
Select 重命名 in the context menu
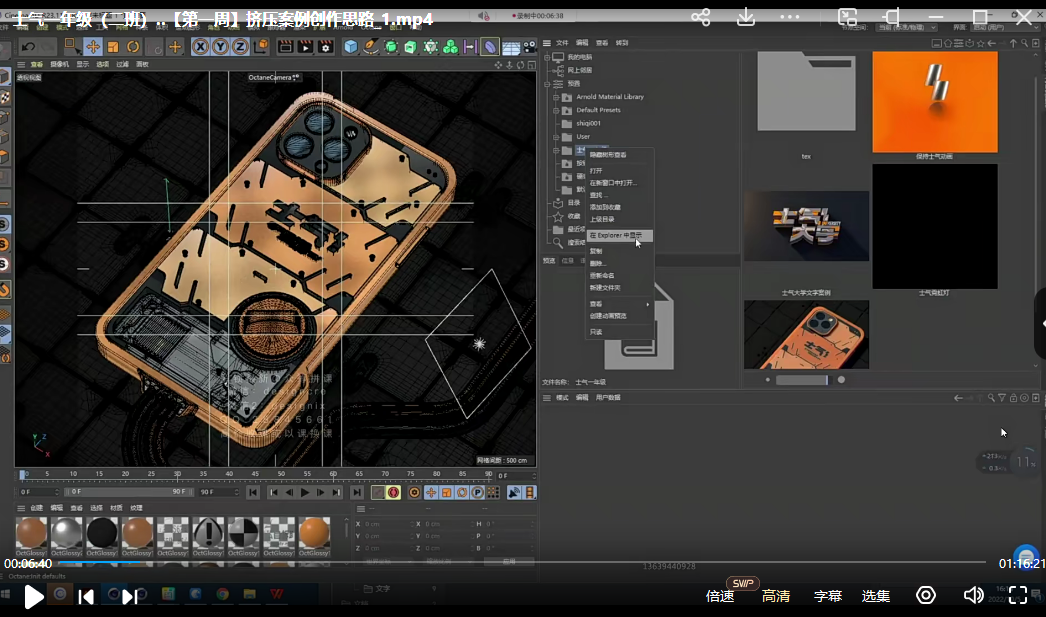click(x=602, y=275)
